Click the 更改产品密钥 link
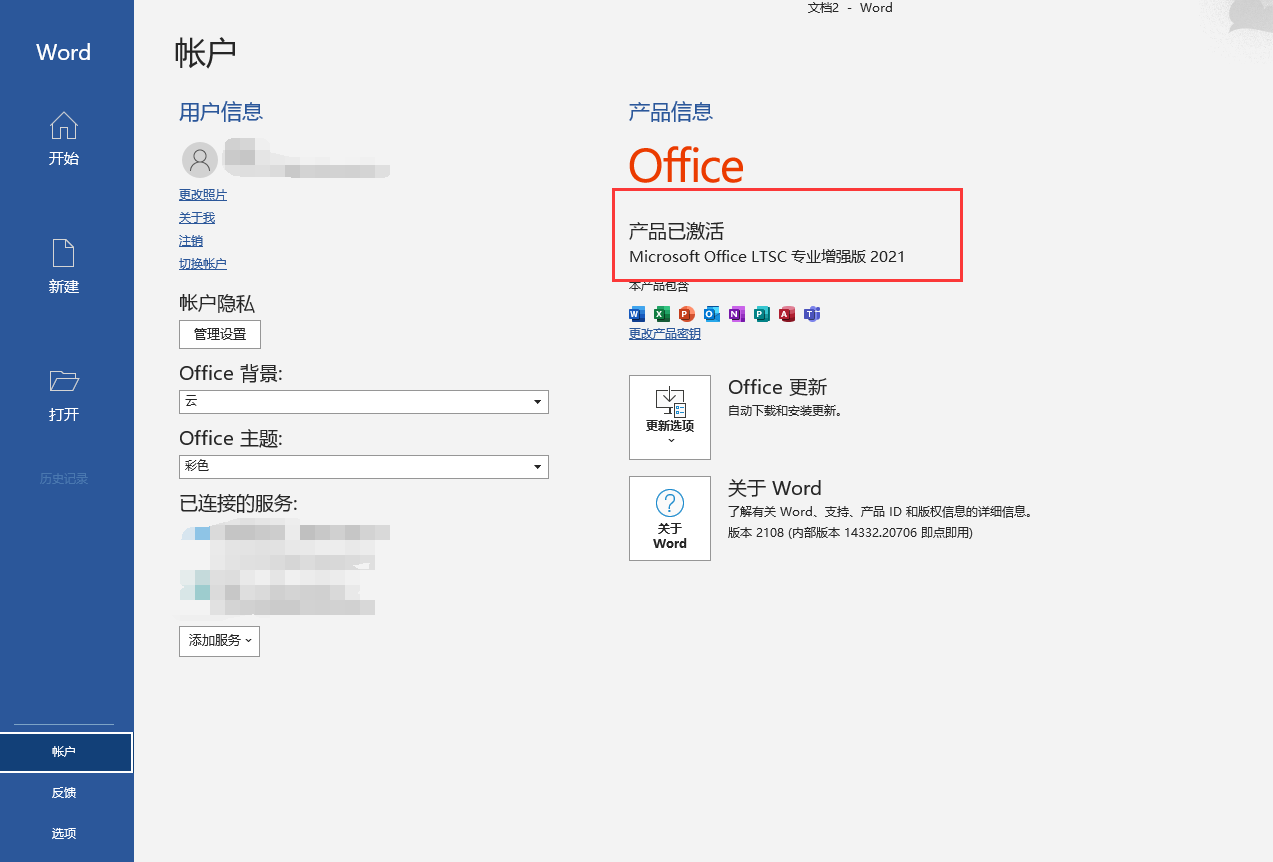The width and height of the screenshot is (1273, 862). 665,334
